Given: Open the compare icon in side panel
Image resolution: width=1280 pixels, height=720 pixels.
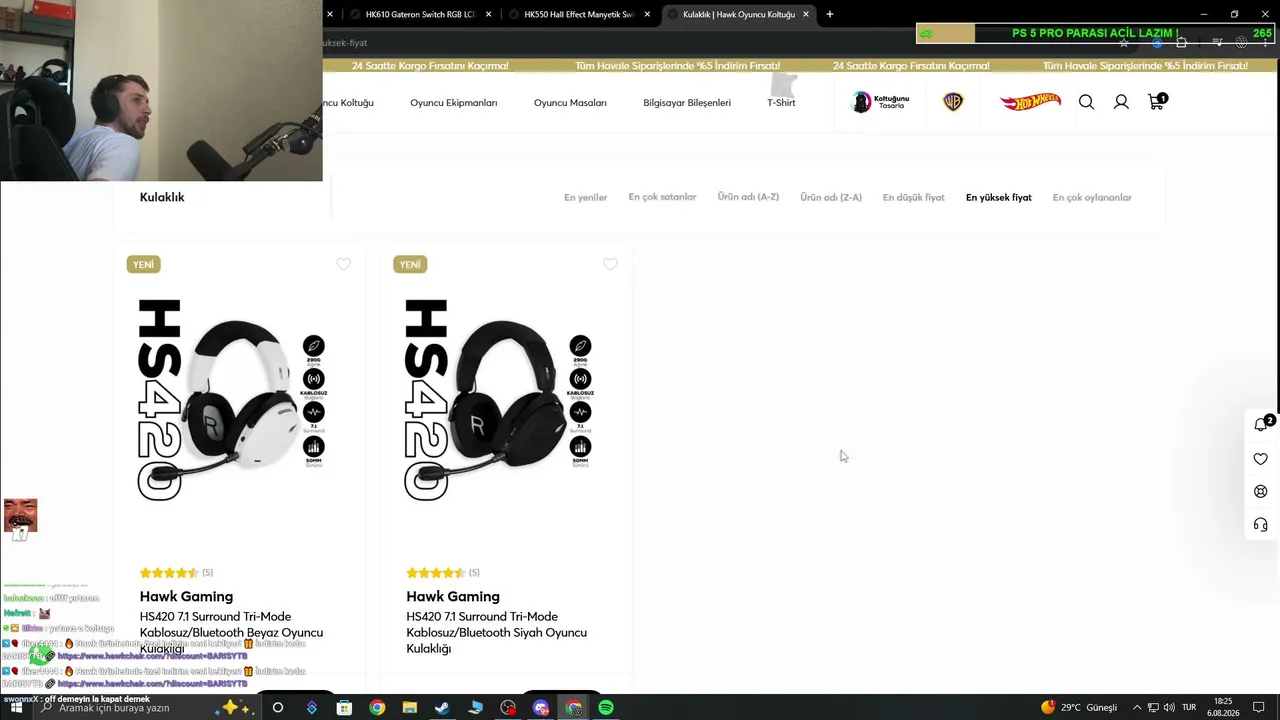Looking at the screenshot, I should point(1261,492).
